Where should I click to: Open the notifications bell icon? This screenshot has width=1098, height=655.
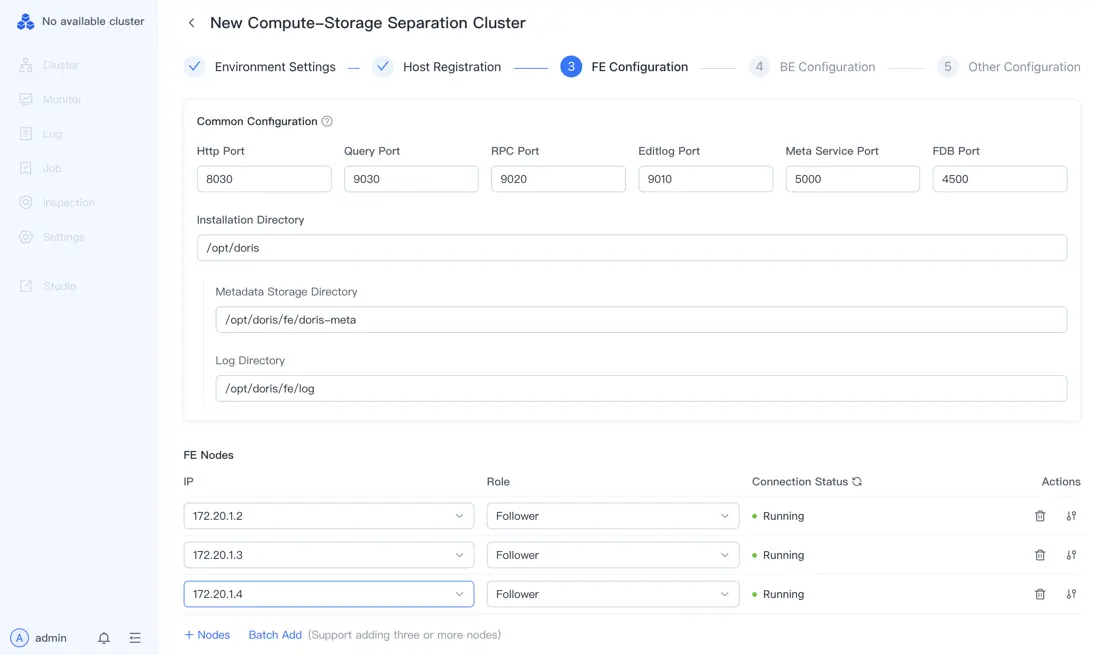104,638
